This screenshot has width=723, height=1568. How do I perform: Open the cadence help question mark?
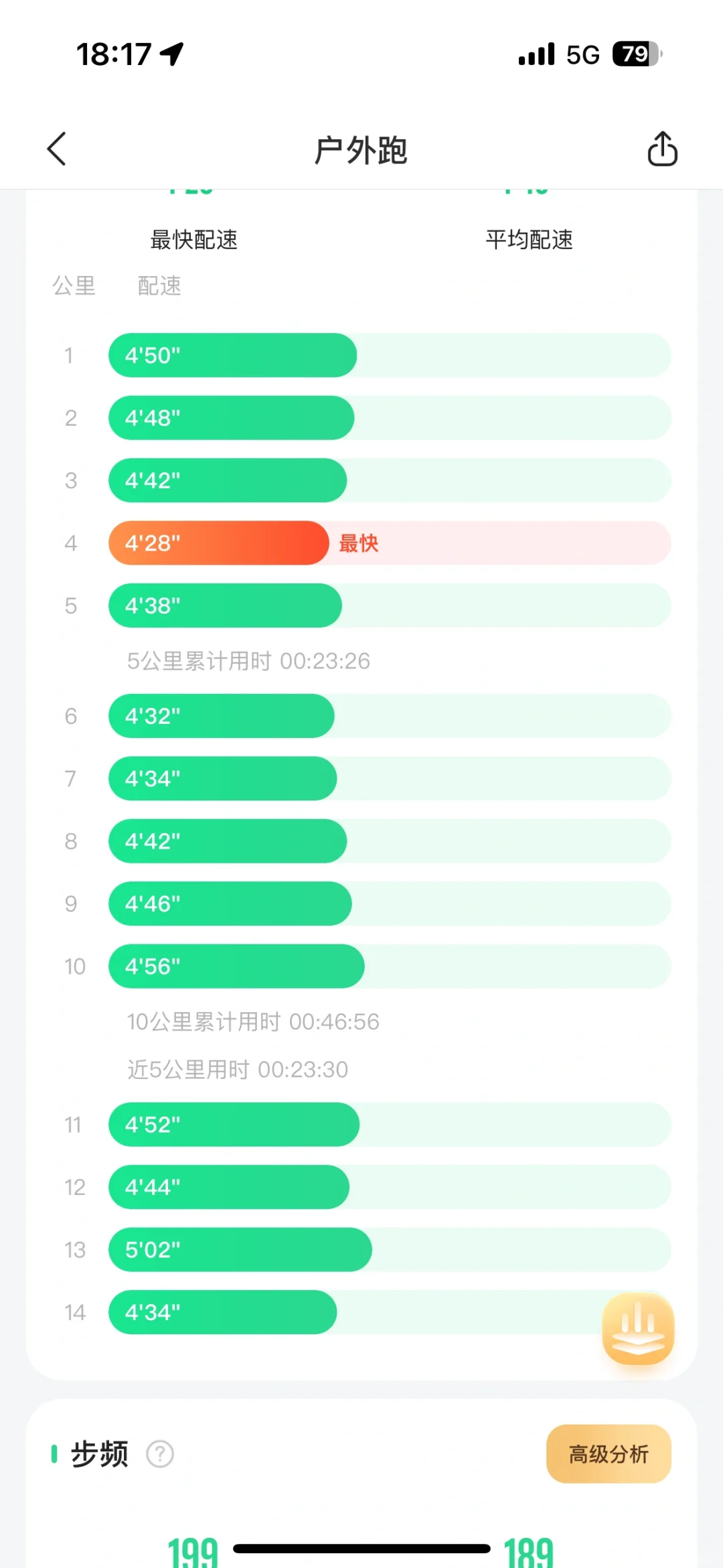coord(160,1454)
